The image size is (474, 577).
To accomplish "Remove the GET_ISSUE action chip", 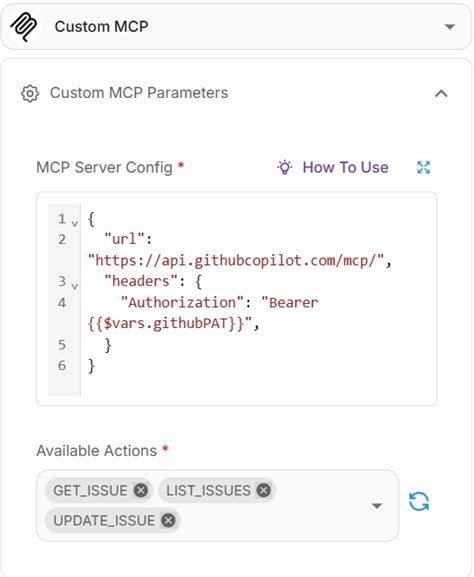I will point(141,490).
